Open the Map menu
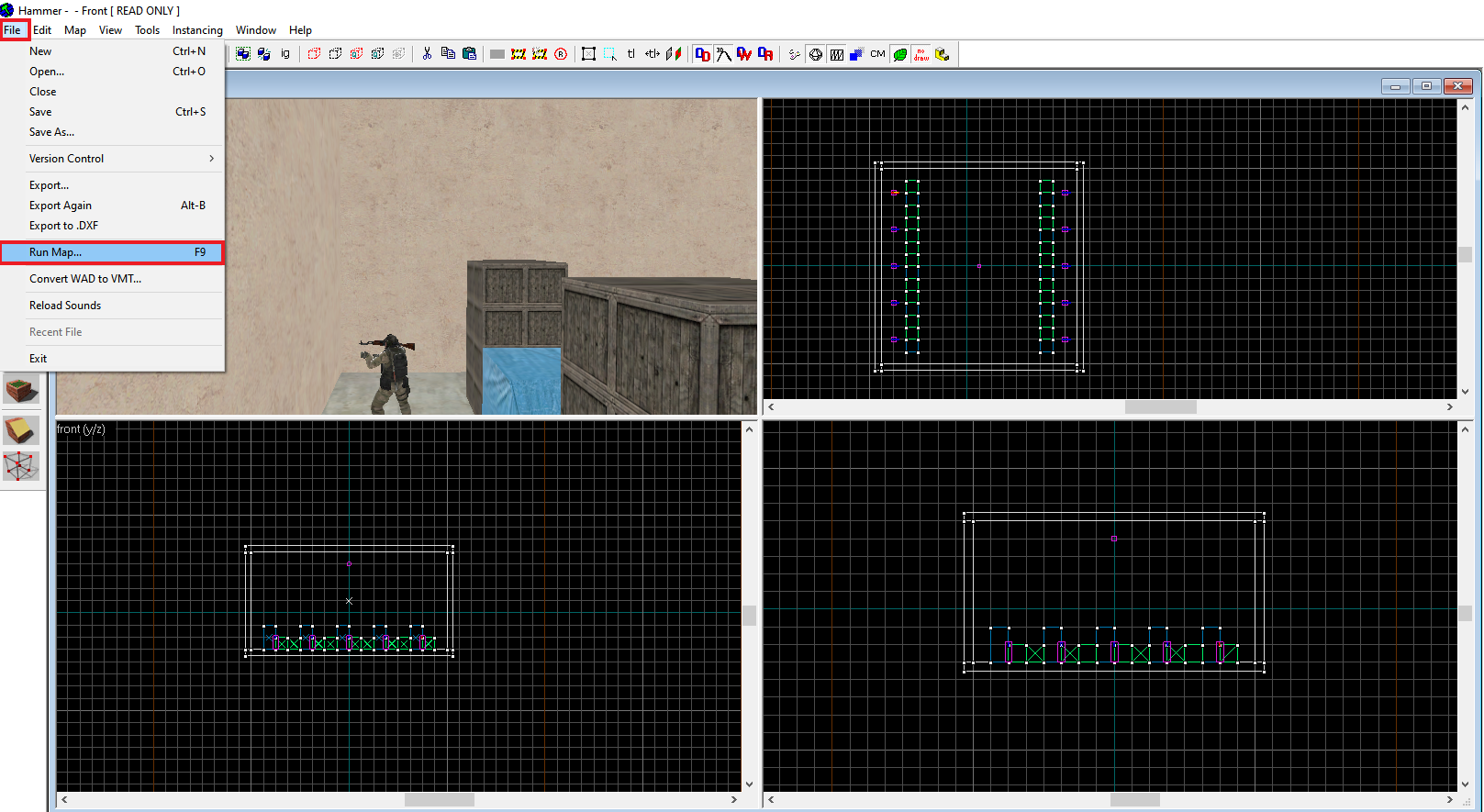 coord(75,30)
